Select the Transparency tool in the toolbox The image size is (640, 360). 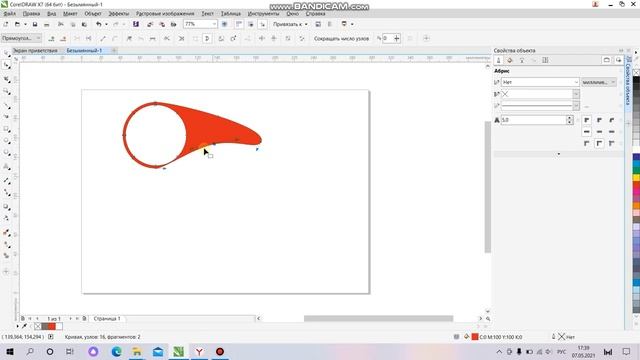coord(7,218)
